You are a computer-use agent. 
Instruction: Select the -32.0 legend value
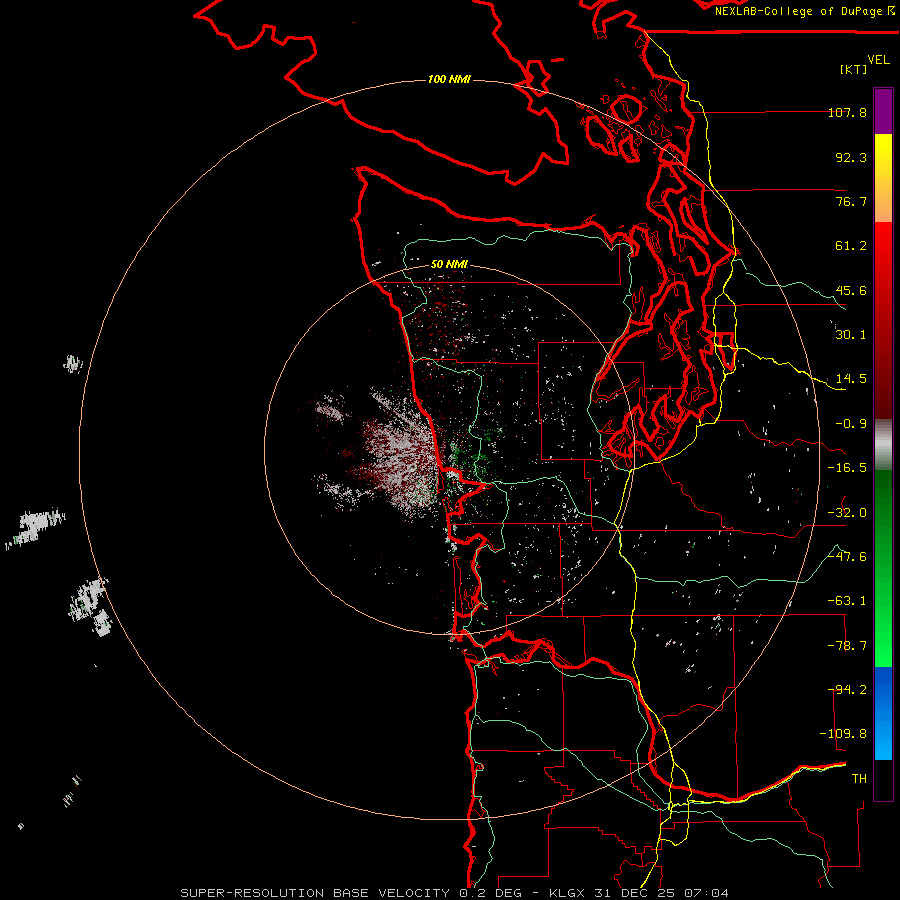click(x=847, y=512)
